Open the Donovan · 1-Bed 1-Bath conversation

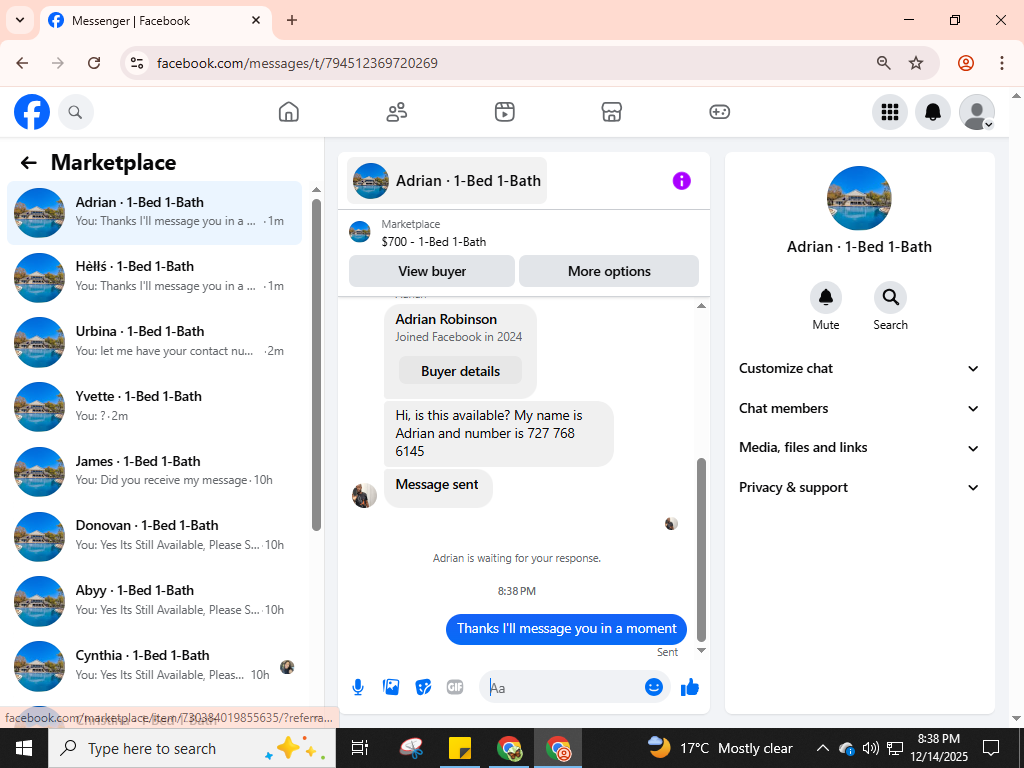point(154,535)
